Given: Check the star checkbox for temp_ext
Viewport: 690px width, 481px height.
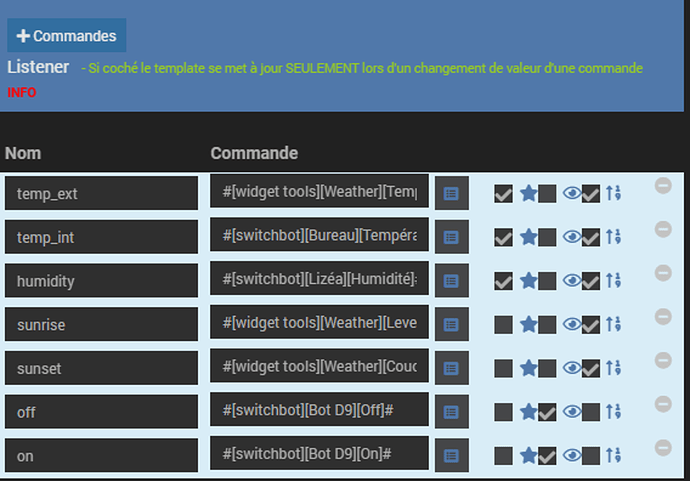Looking at the screenshot, I should pyautogui.click(x=547, y=194).
